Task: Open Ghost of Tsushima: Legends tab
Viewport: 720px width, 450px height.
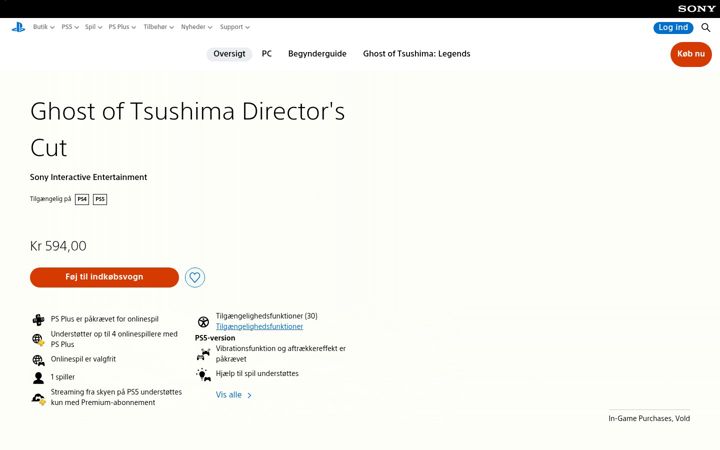Action: 416,54
